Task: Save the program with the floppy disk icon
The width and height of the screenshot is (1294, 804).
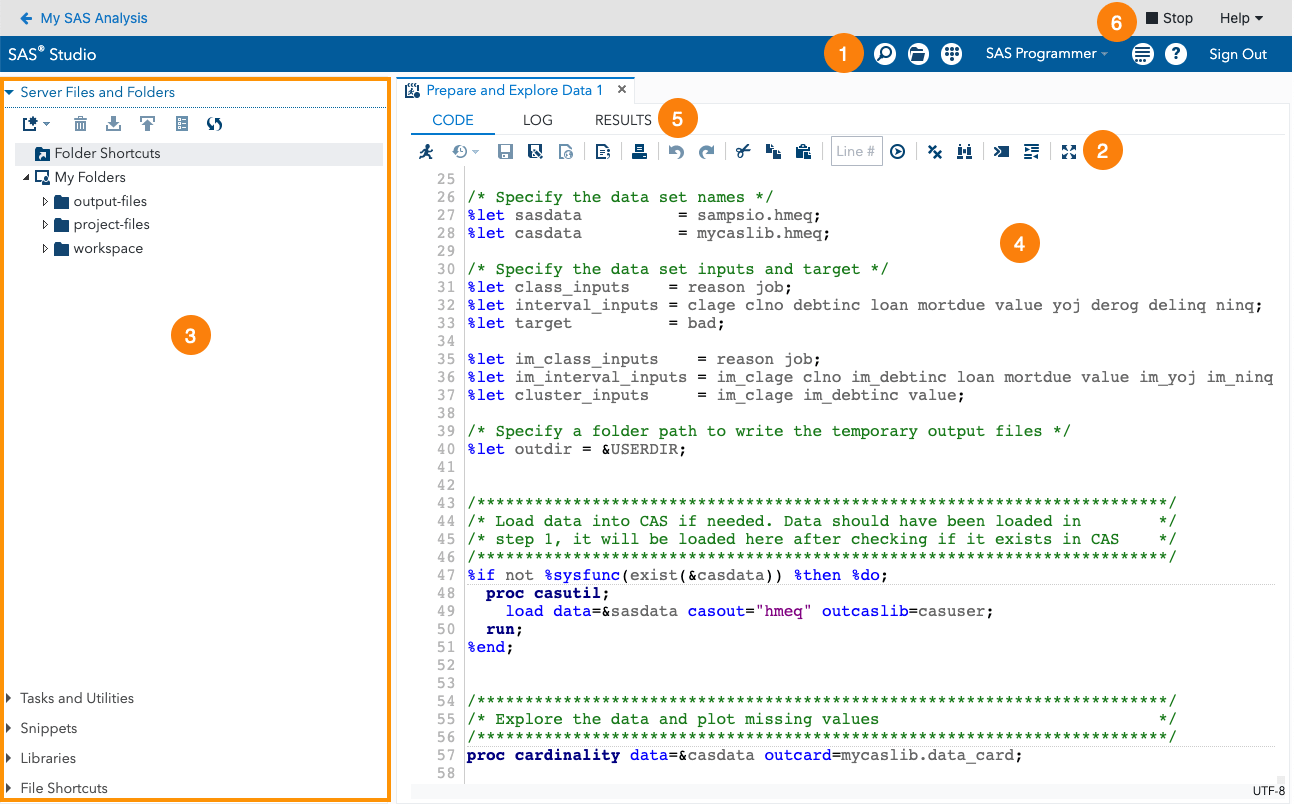Action: point(505,152)
